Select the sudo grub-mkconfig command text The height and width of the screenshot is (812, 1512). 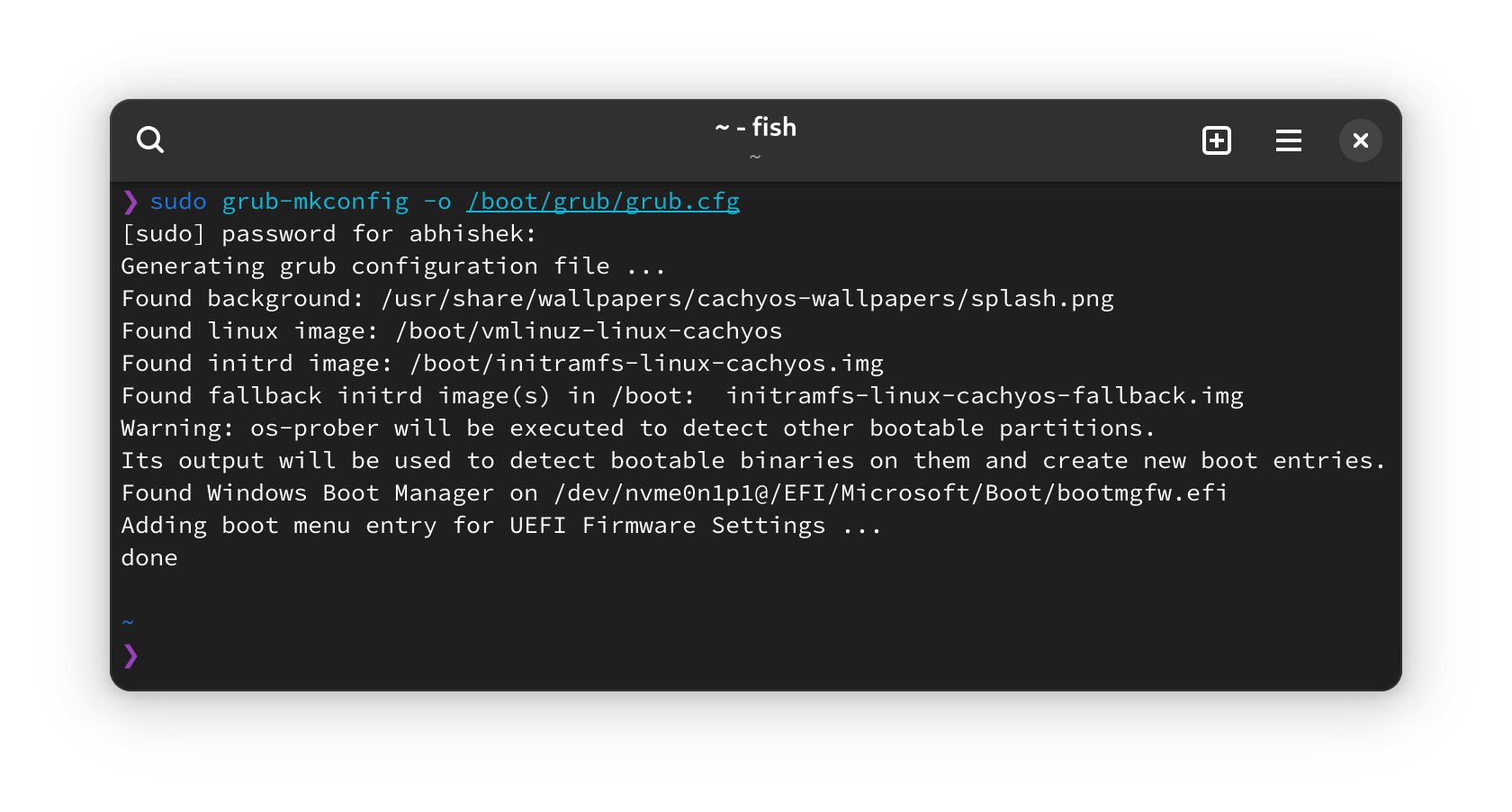[x=278, y=202]
